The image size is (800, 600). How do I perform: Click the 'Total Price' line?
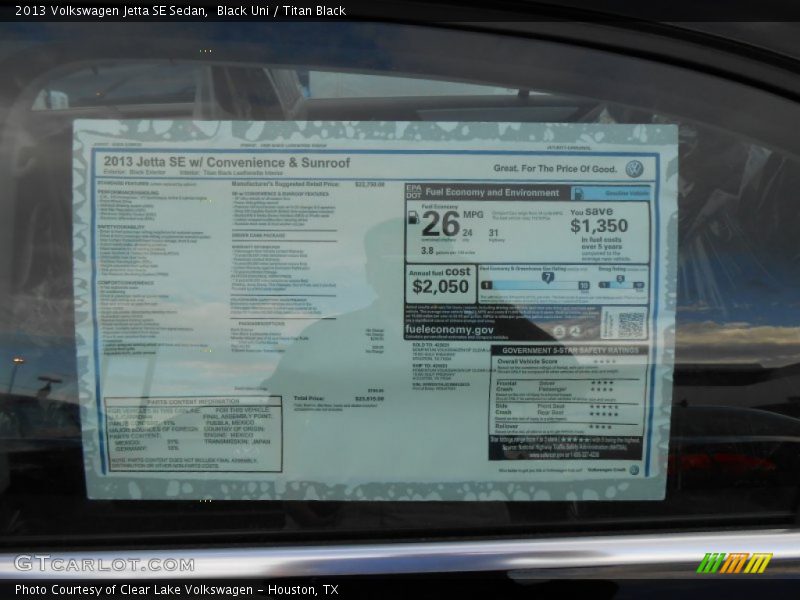[x=339, y=398]
